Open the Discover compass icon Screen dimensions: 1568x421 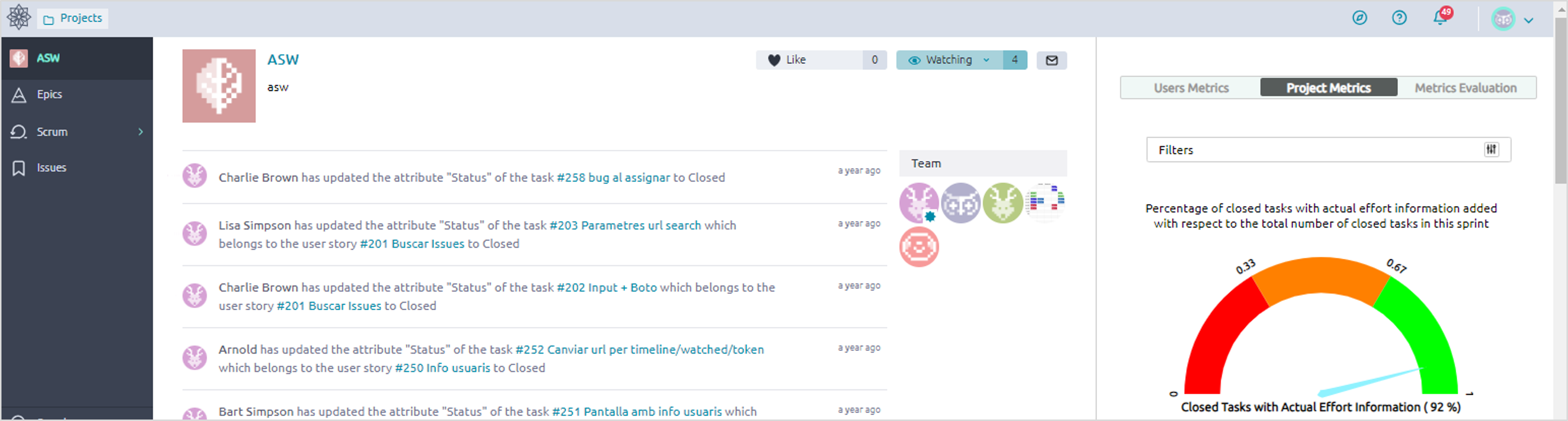1359,18
